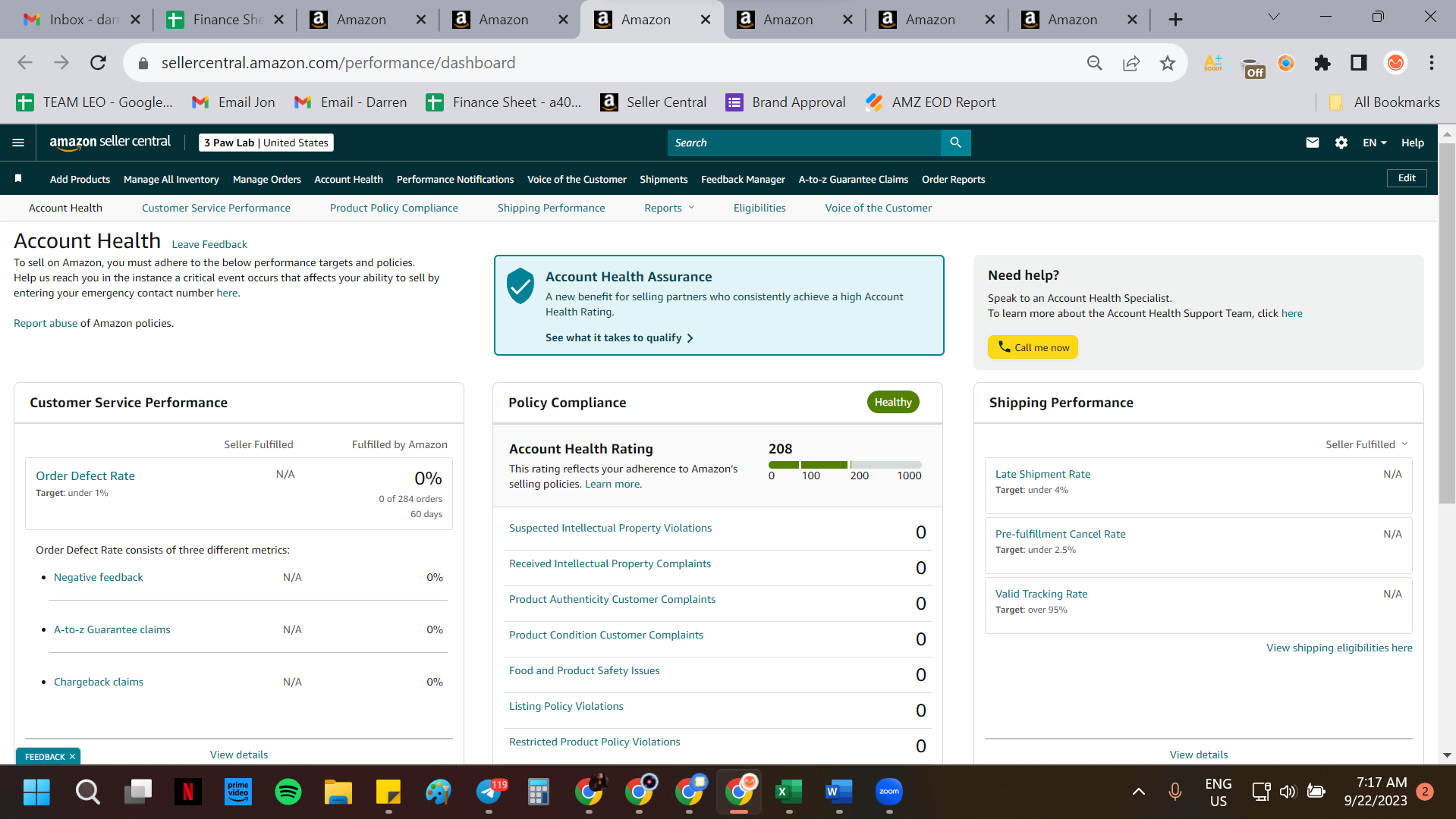The height and width of the screenshot is (819, 1456).
Task: Open the Chrome three-dot menu
Action: click(x=1432, y=63)
